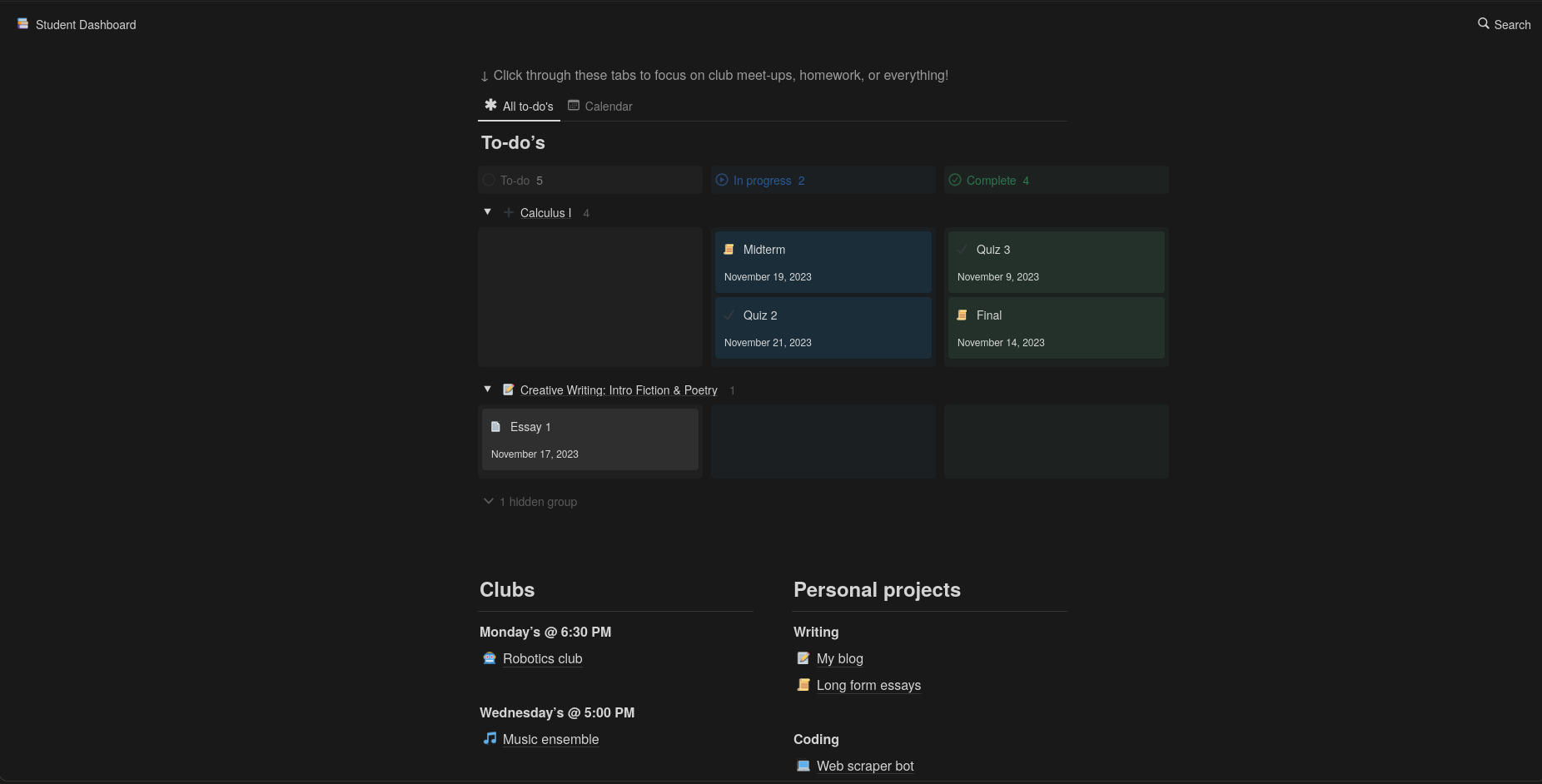The width and height of the screenshot is (1542, 784).
Task: Click the Calculus I group icon
Action: [x=509, y=212]
